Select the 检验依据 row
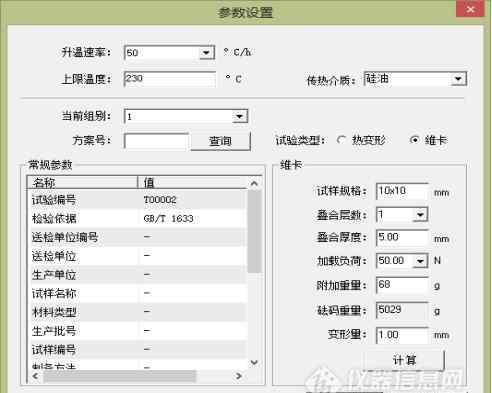 point(137,218)
